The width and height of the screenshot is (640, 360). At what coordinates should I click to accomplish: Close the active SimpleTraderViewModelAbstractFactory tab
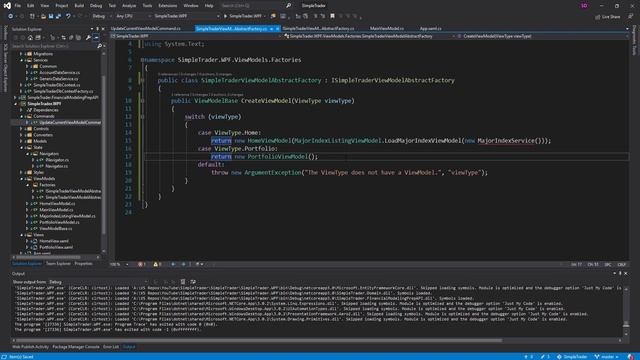point(278,29)
